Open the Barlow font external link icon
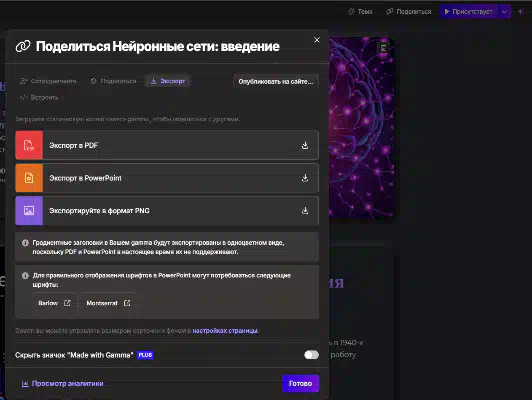The height and width of the screenshot is (400, 532). (x=67, y=303)
